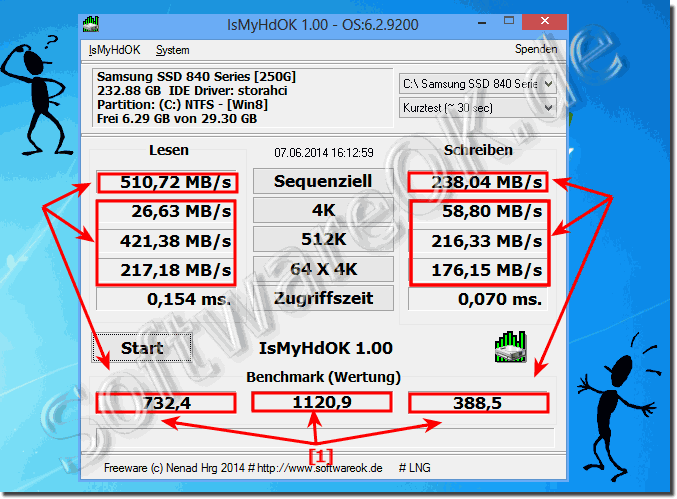The height and width of the screenshot is (499, 677).
Task: Click the # LNG language link
Action: point(414,468)
